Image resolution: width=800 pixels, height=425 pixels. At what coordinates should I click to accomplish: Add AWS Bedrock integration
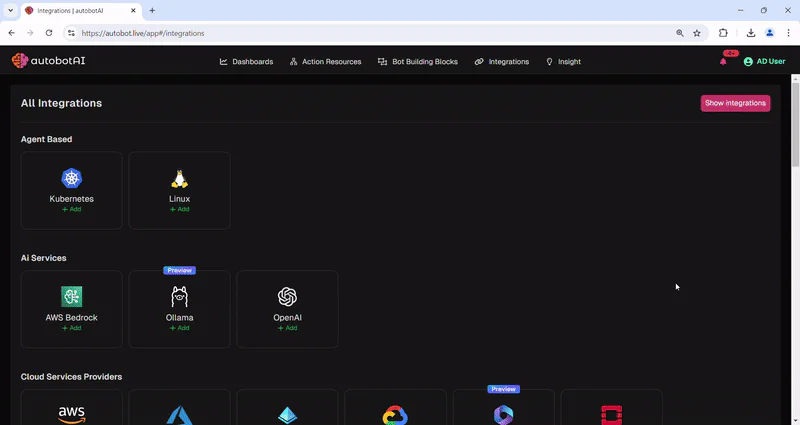tap(71, 328)
